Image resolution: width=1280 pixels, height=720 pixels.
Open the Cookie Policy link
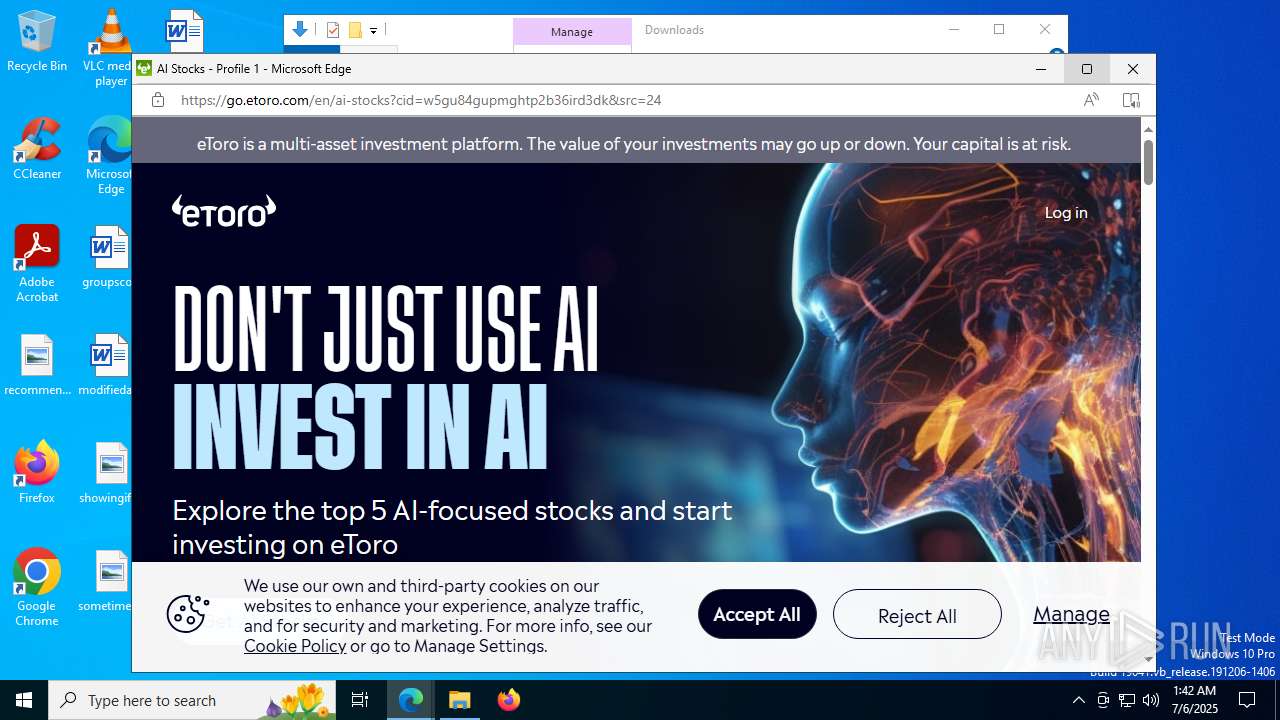[x=295, y=646]
